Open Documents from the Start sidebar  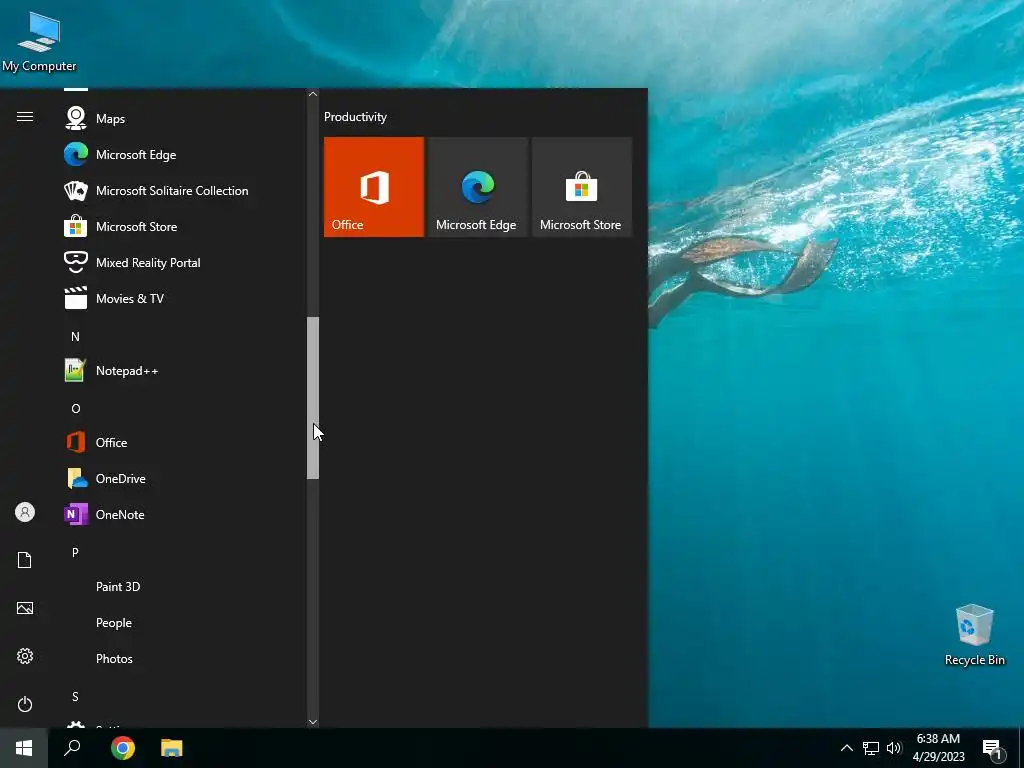[x=25, y=560]
